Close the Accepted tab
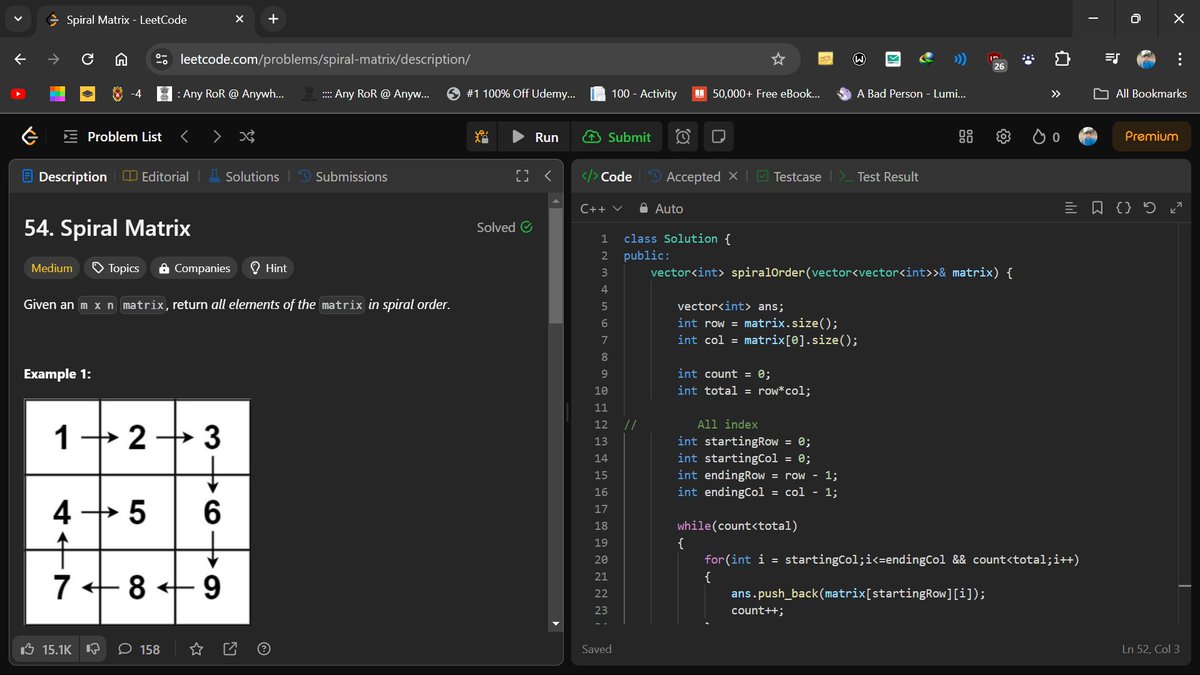The width and height of the screenshot is (1200, 675). pos(733,176)
